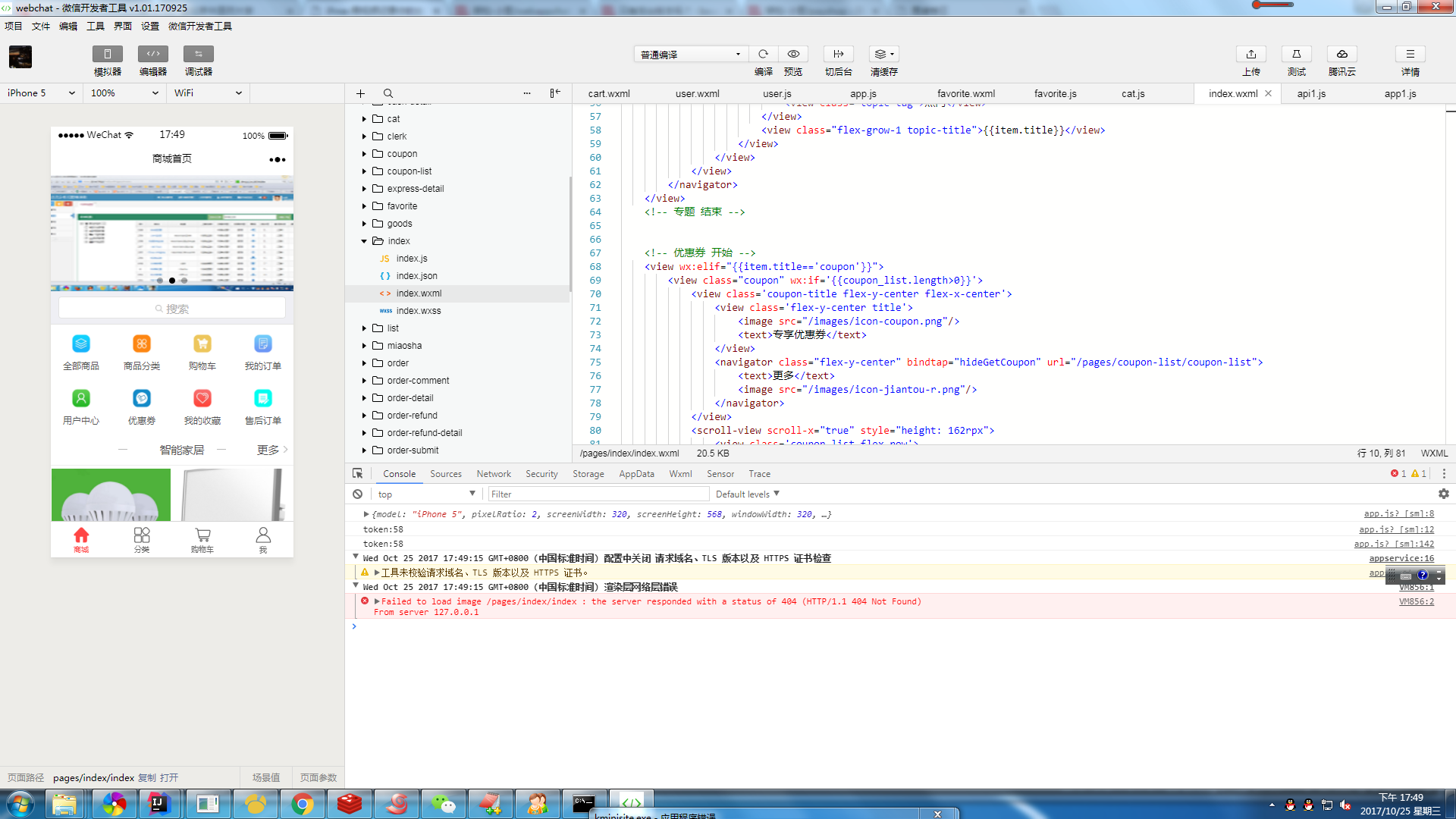Select 100% zoom level dropdown
The height and width of the screenshot is (819, 1456).
(x=124, y=93)
